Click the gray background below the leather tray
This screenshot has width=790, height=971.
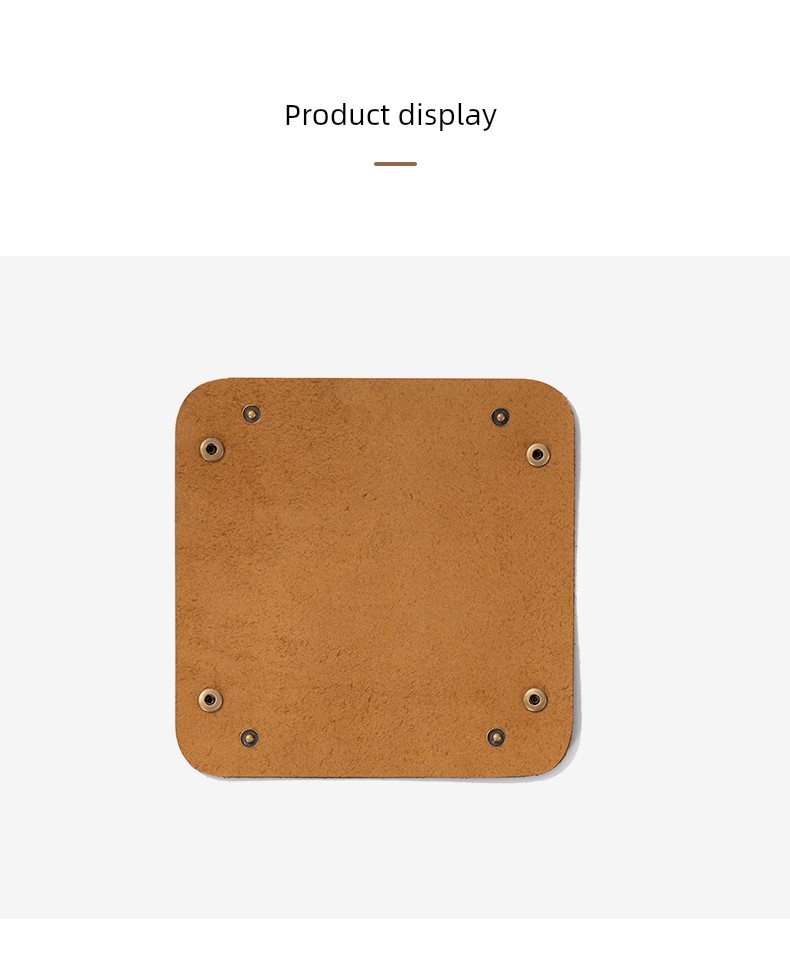[395, 848]
